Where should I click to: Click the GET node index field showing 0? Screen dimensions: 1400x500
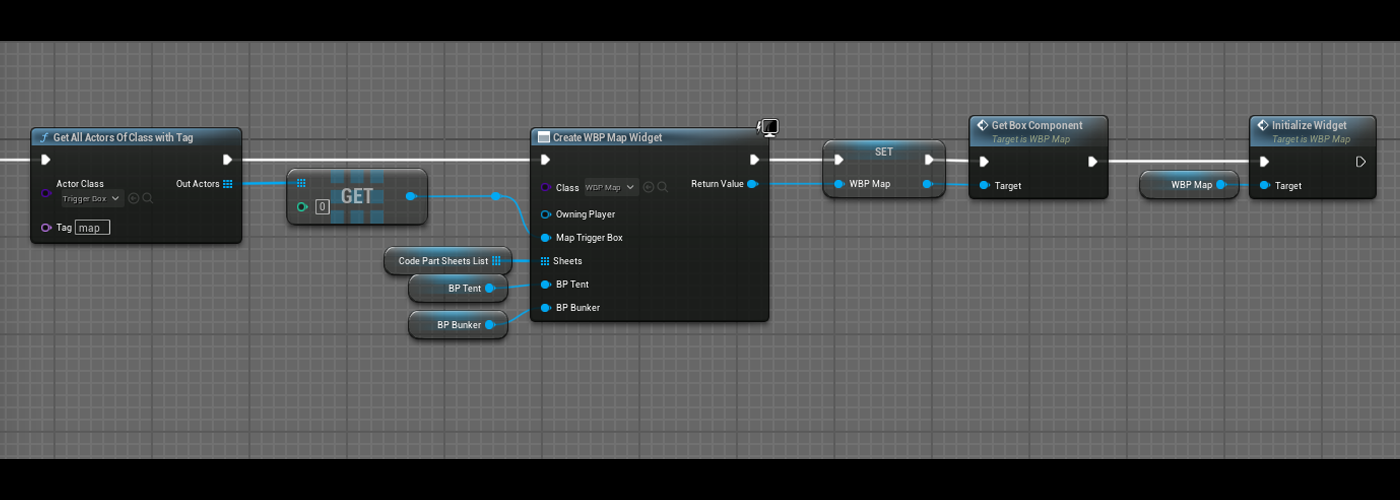322,207
